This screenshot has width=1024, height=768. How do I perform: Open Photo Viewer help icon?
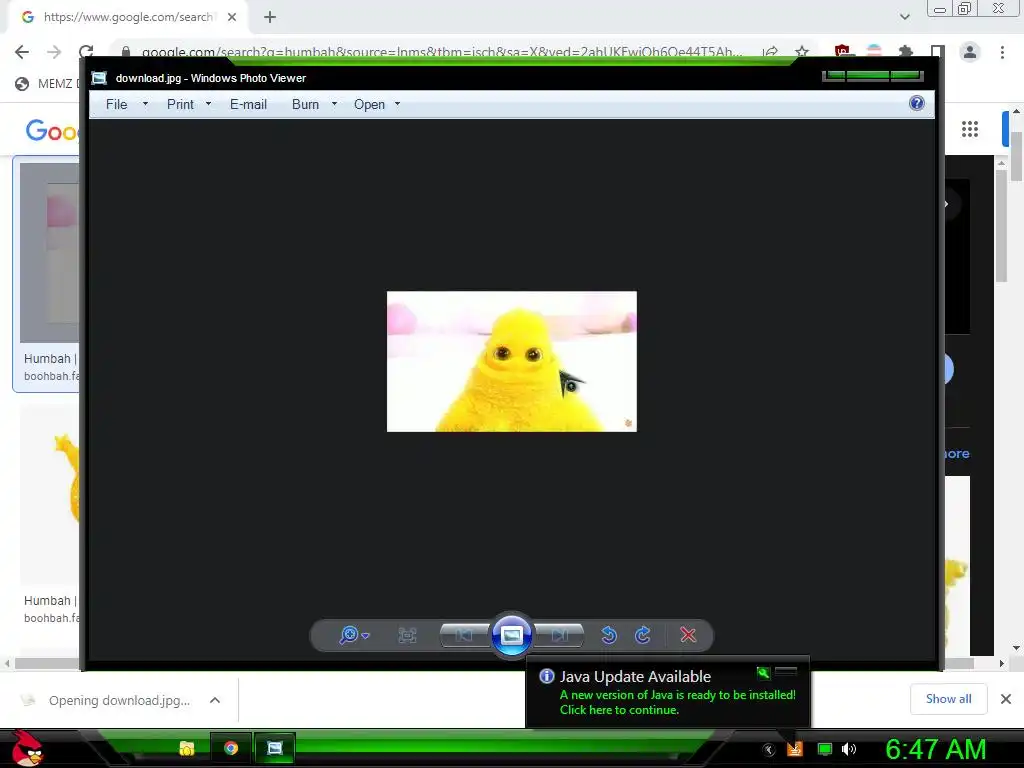pos(917,103)
